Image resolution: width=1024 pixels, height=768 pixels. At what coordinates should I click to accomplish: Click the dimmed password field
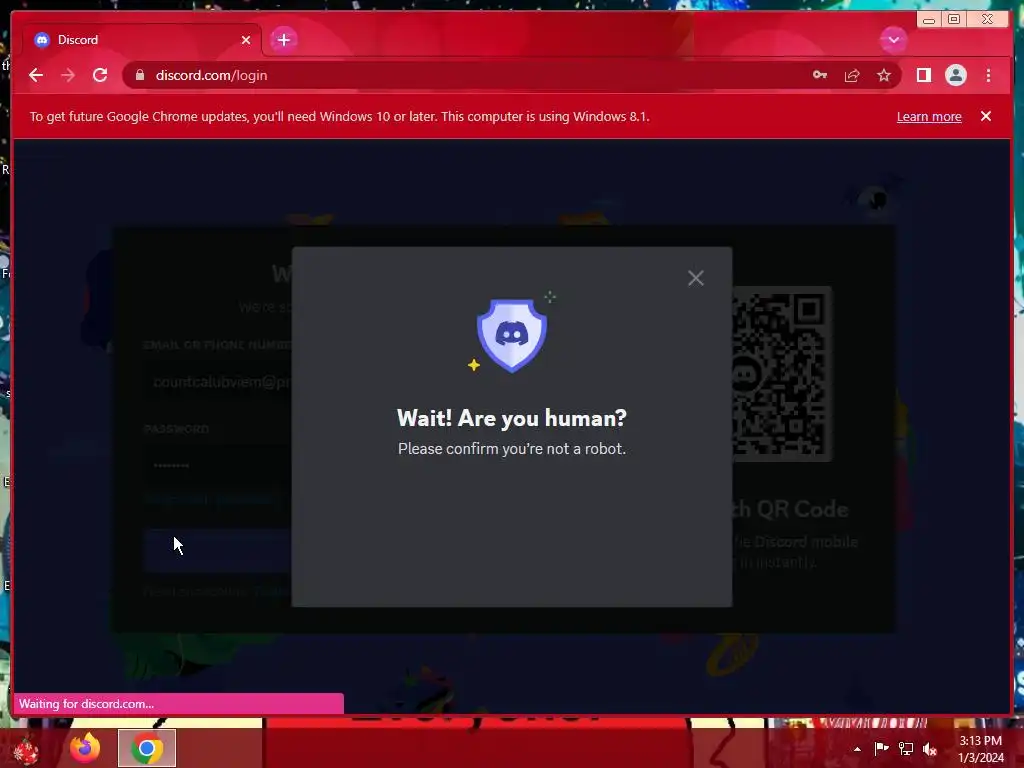217,466
